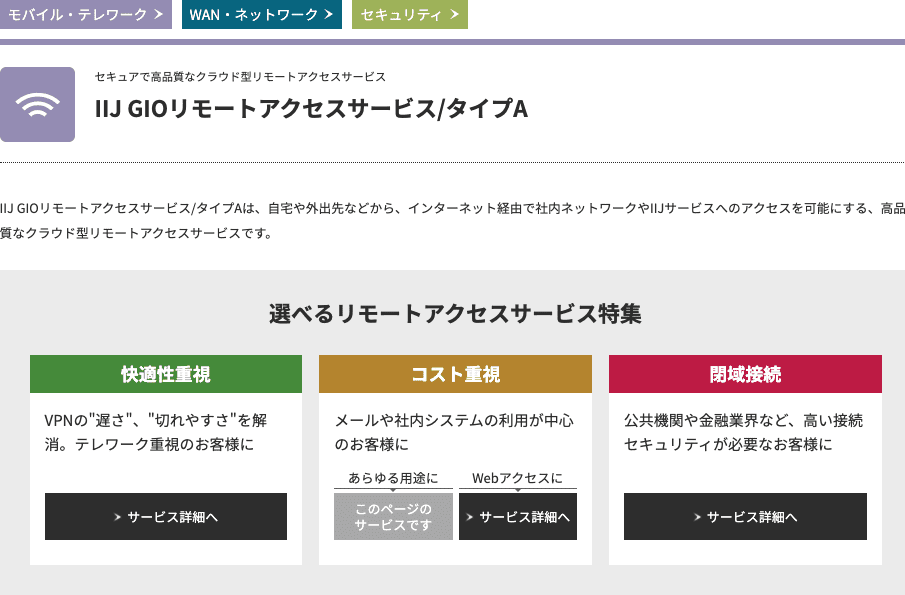Click the grey このページのサービスです button
The height and width of the screenshot is (595, 905).
(393, 517)
